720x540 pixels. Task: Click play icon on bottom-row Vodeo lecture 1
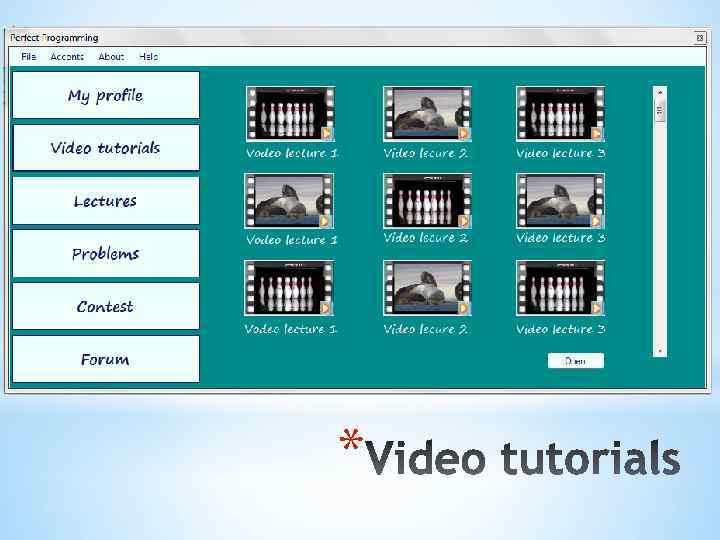pos(325,308)
